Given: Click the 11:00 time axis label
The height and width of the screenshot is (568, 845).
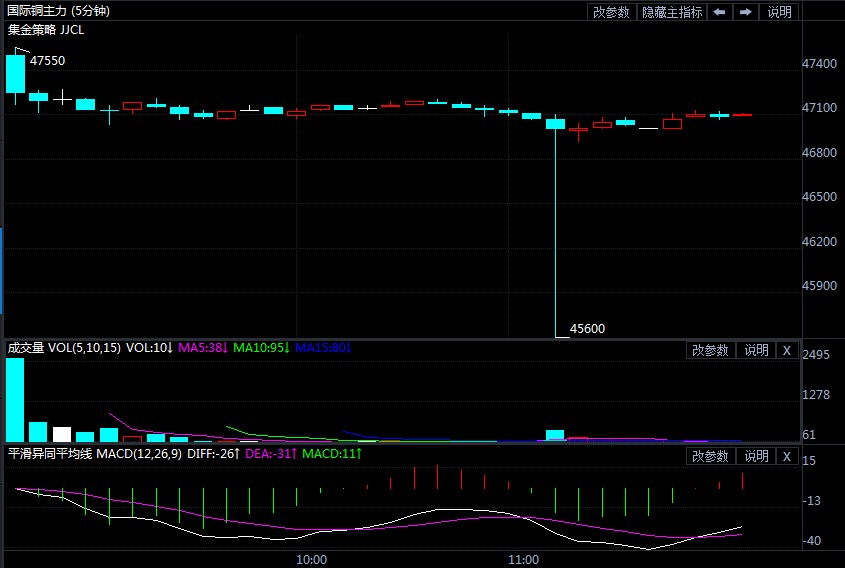Looking at the screenshot, I should [523, 560].
